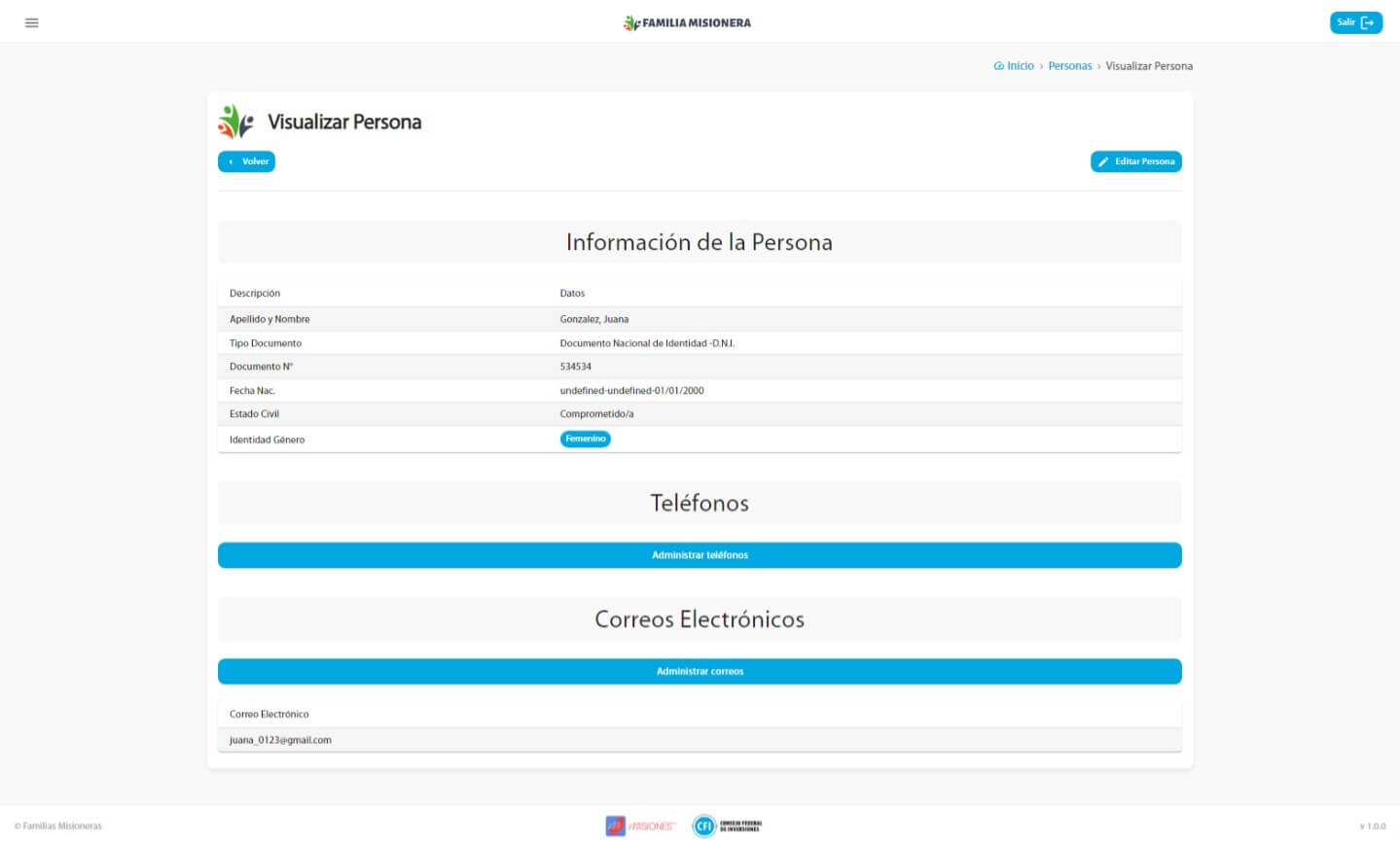Open Administrar correos
Viewport: 1400px width, 846px height.
tap(700, 672)
